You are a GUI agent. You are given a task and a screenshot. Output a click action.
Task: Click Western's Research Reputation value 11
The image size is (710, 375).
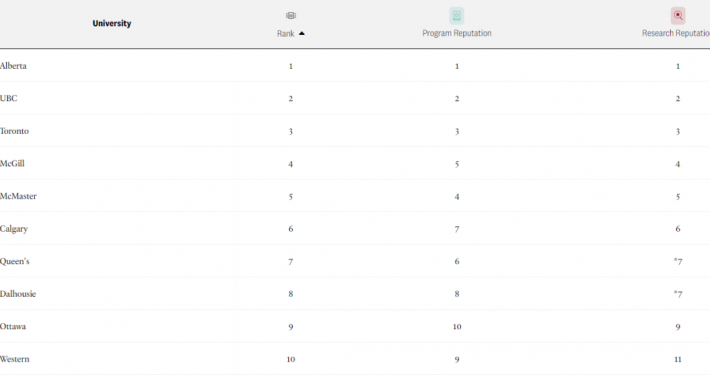coord(678,359)
